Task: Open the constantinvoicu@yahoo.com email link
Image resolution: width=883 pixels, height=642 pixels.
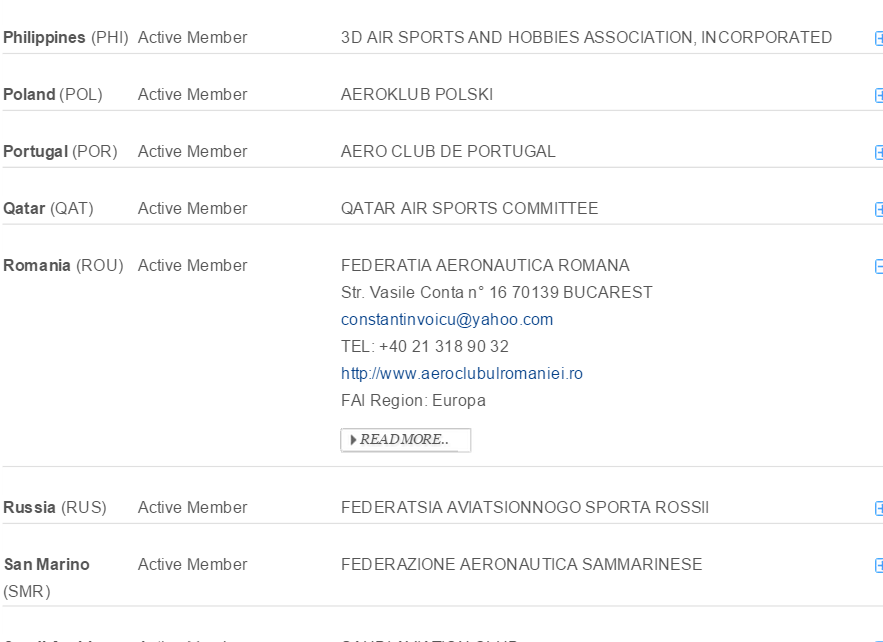Action: pos(447,320)
